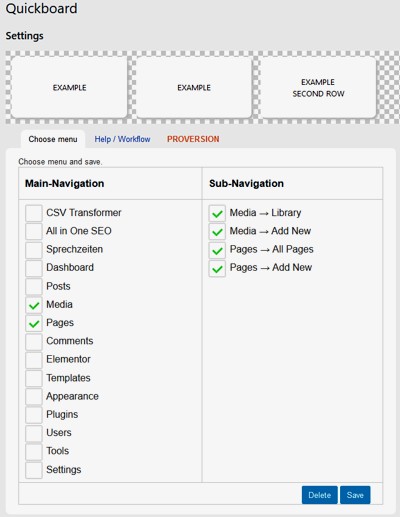The width and height of the screenshot is (400, 517).
Task: Check the CSV Transformer checkbox
Action: point(34,213)
